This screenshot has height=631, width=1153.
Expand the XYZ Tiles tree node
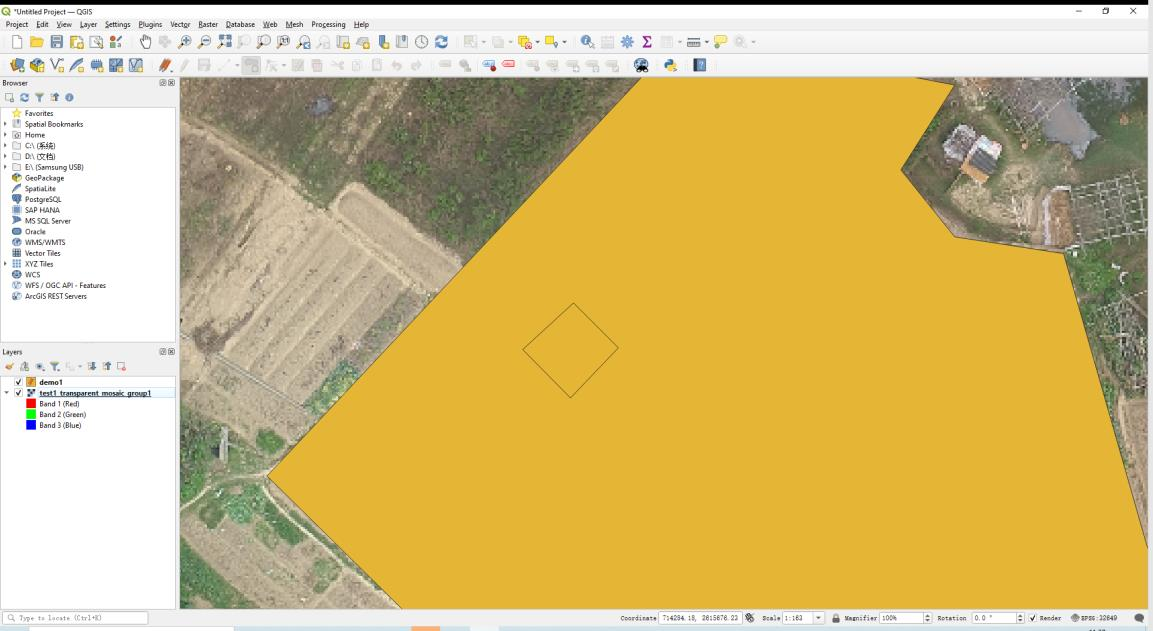(6, 264)
